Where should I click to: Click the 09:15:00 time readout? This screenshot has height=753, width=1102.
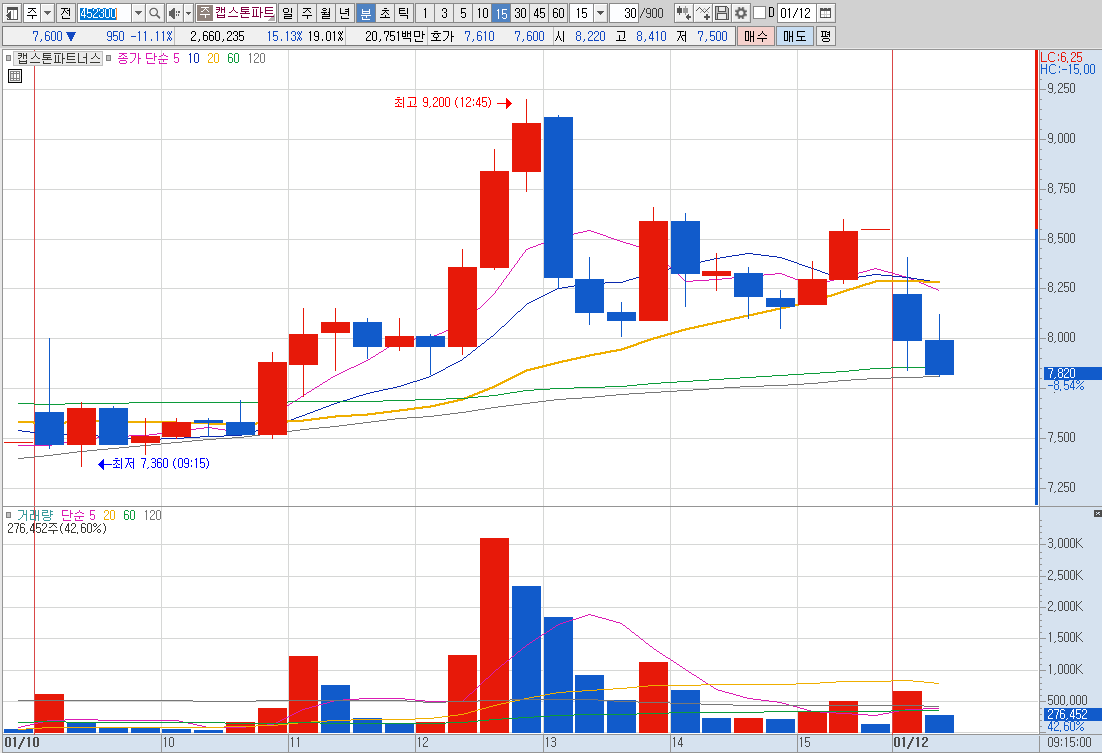[x=1070, y=742]
